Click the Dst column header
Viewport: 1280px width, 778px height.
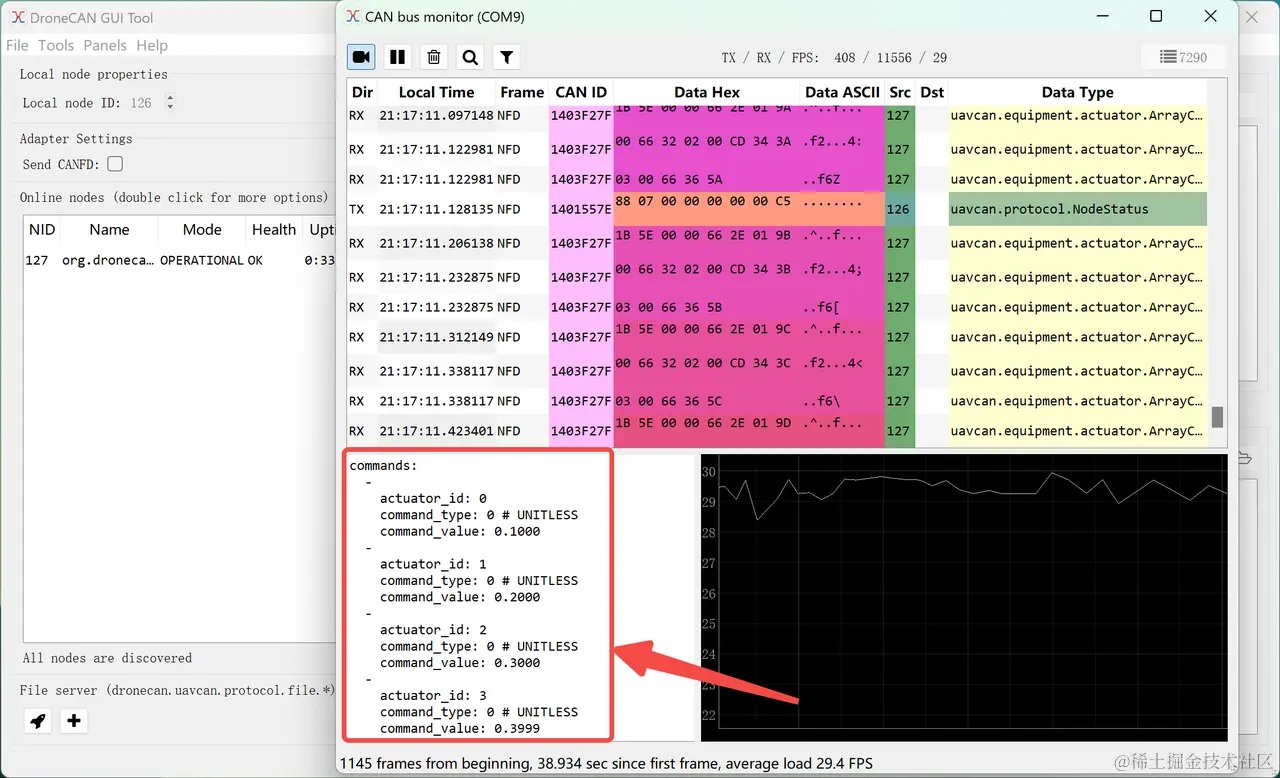coord(932,92)
